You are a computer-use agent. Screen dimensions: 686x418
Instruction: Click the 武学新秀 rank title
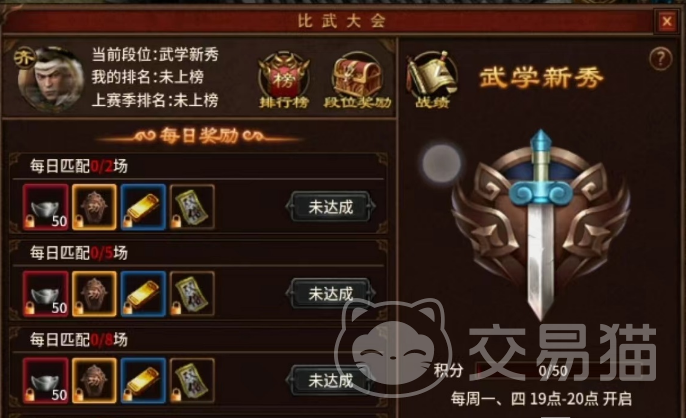click(541, 78)
